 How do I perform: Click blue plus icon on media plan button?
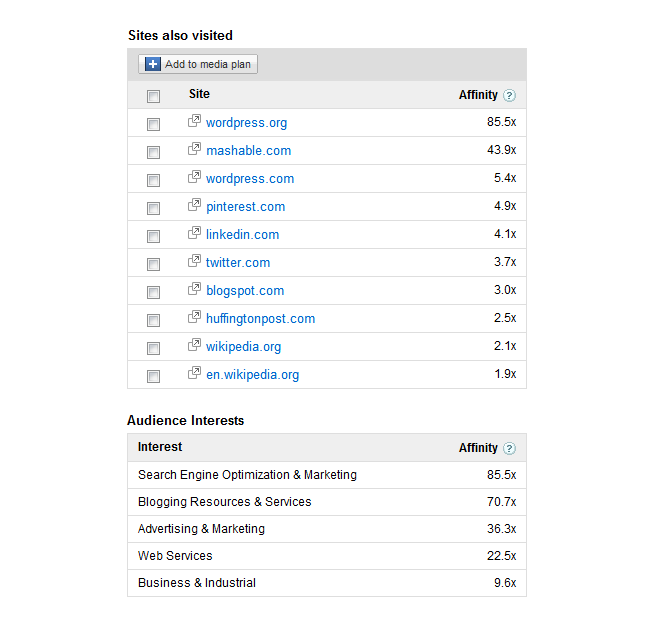tap(153, 64)
